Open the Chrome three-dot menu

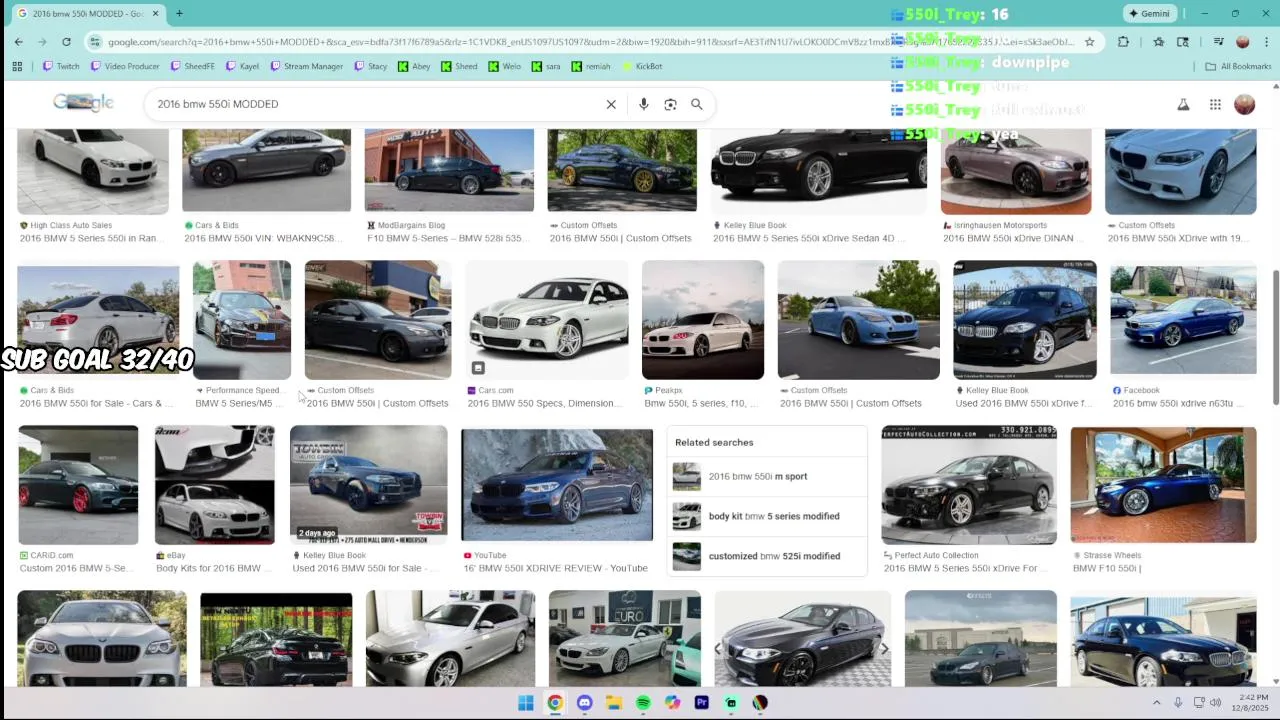tap(1266, 42)
